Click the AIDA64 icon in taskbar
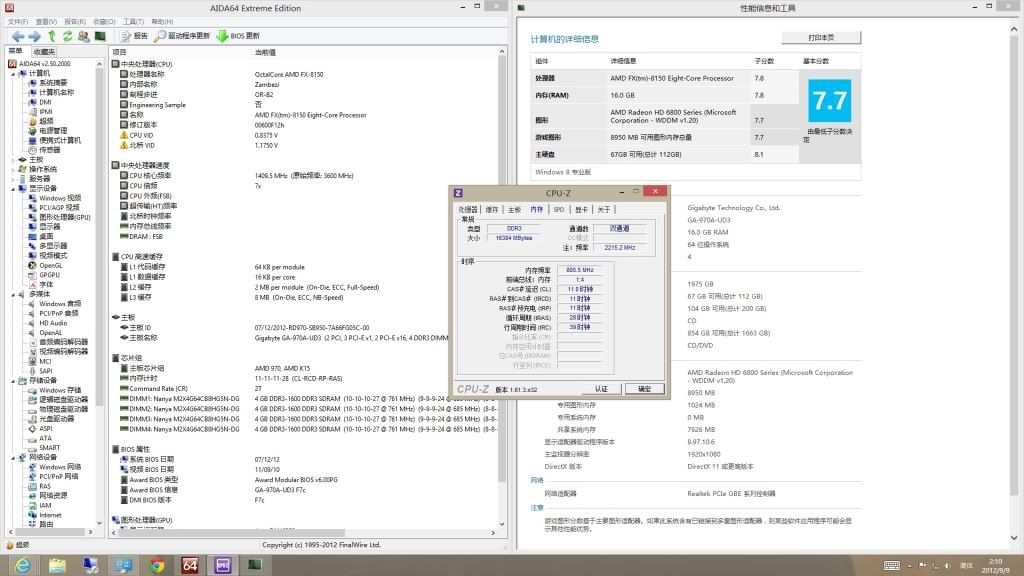The image size is (1024, 576). coord(190,565)
